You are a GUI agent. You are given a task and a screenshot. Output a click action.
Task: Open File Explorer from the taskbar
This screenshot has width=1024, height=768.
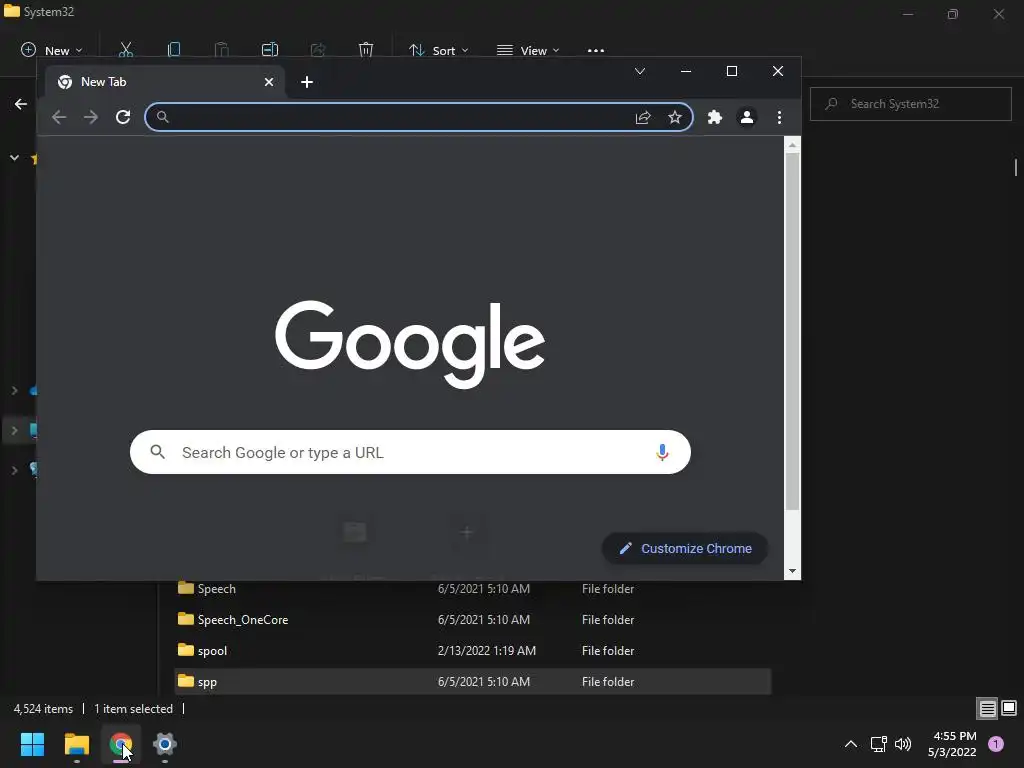pyautogui.click(x=76, y=744)
